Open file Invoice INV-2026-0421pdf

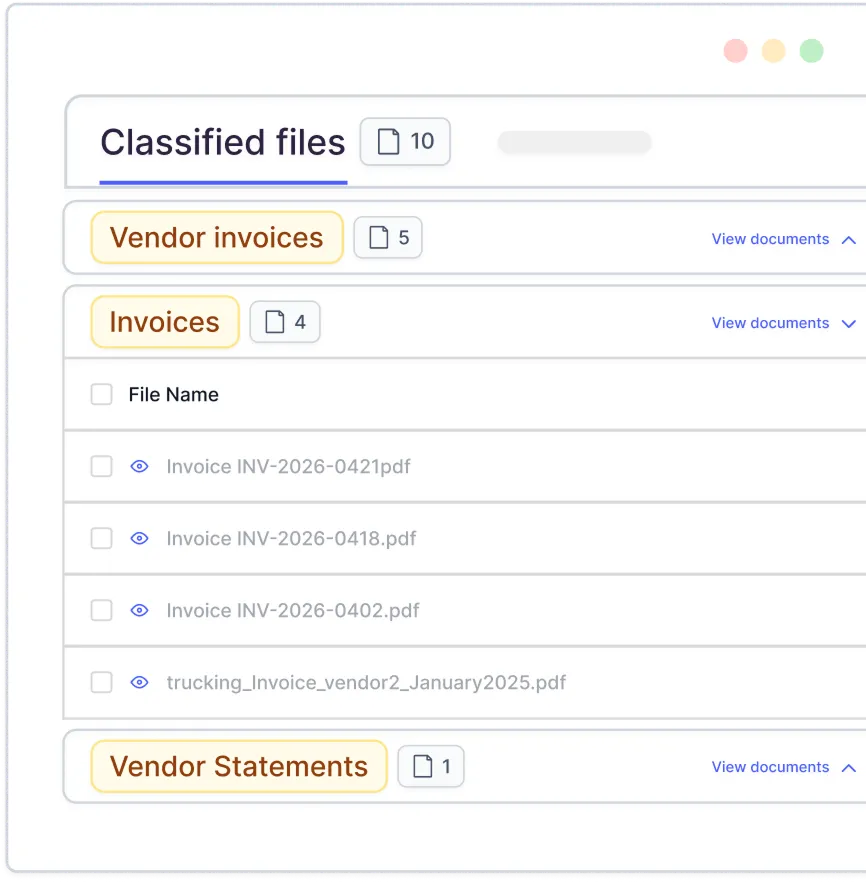[288, 466]
